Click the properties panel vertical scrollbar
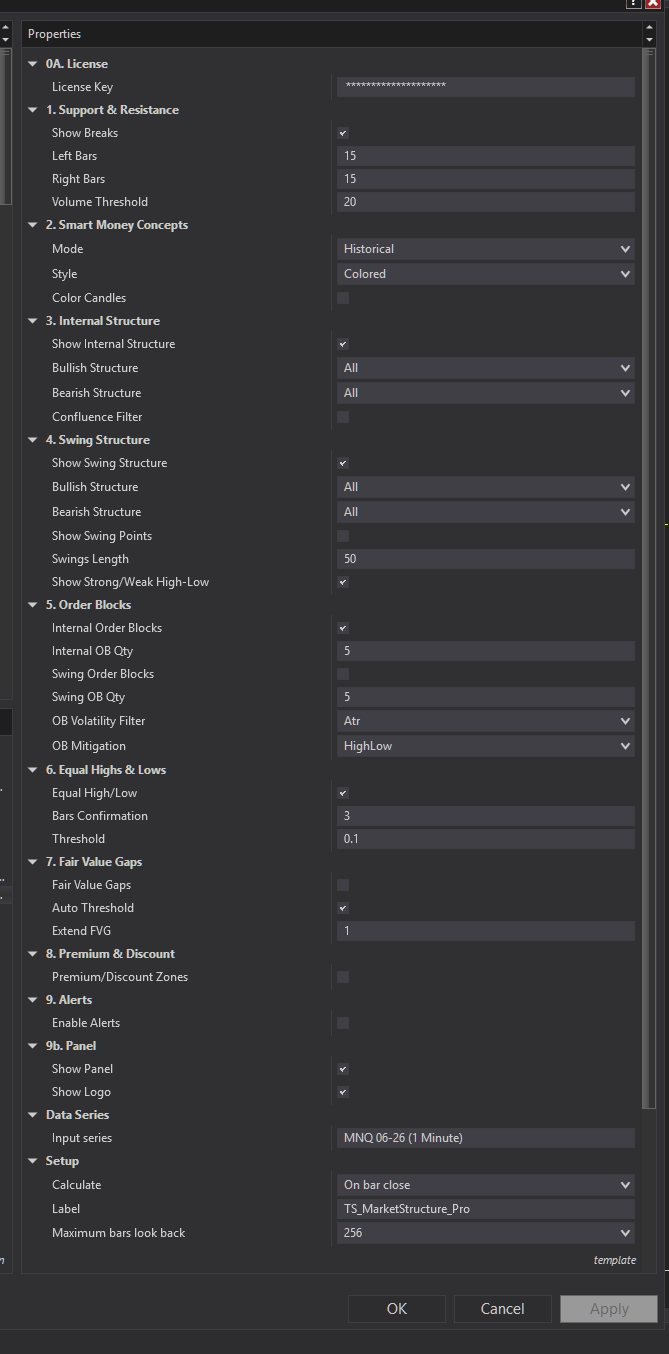This screenshot has height=1354, width=669. pos(648,578)
